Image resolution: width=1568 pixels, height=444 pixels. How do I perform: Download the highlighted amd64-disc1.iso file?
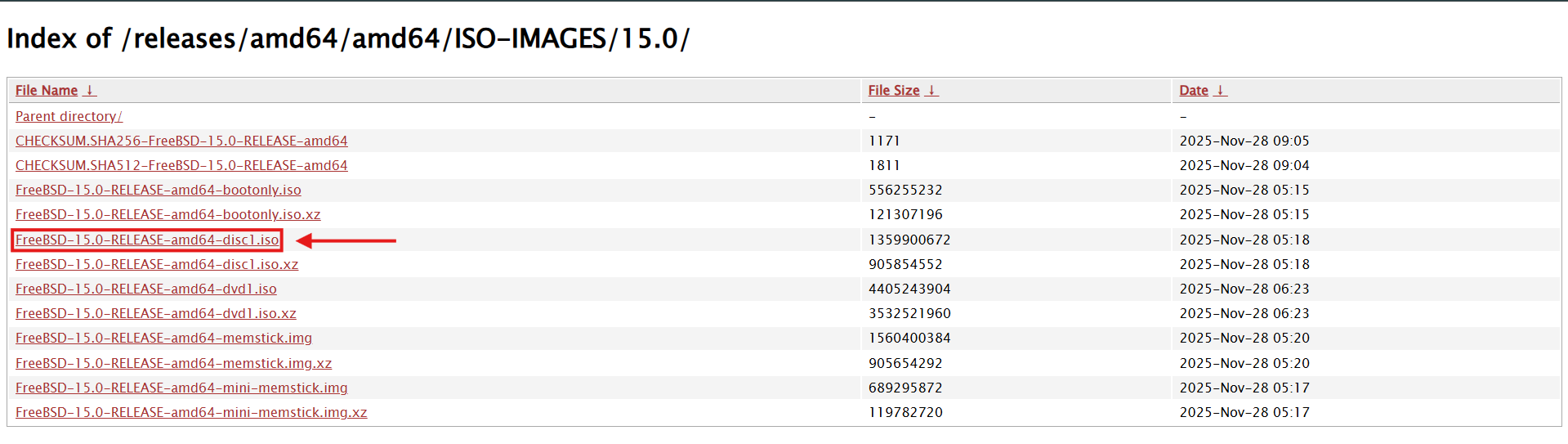pyautogui.click(x=147, y=240)
